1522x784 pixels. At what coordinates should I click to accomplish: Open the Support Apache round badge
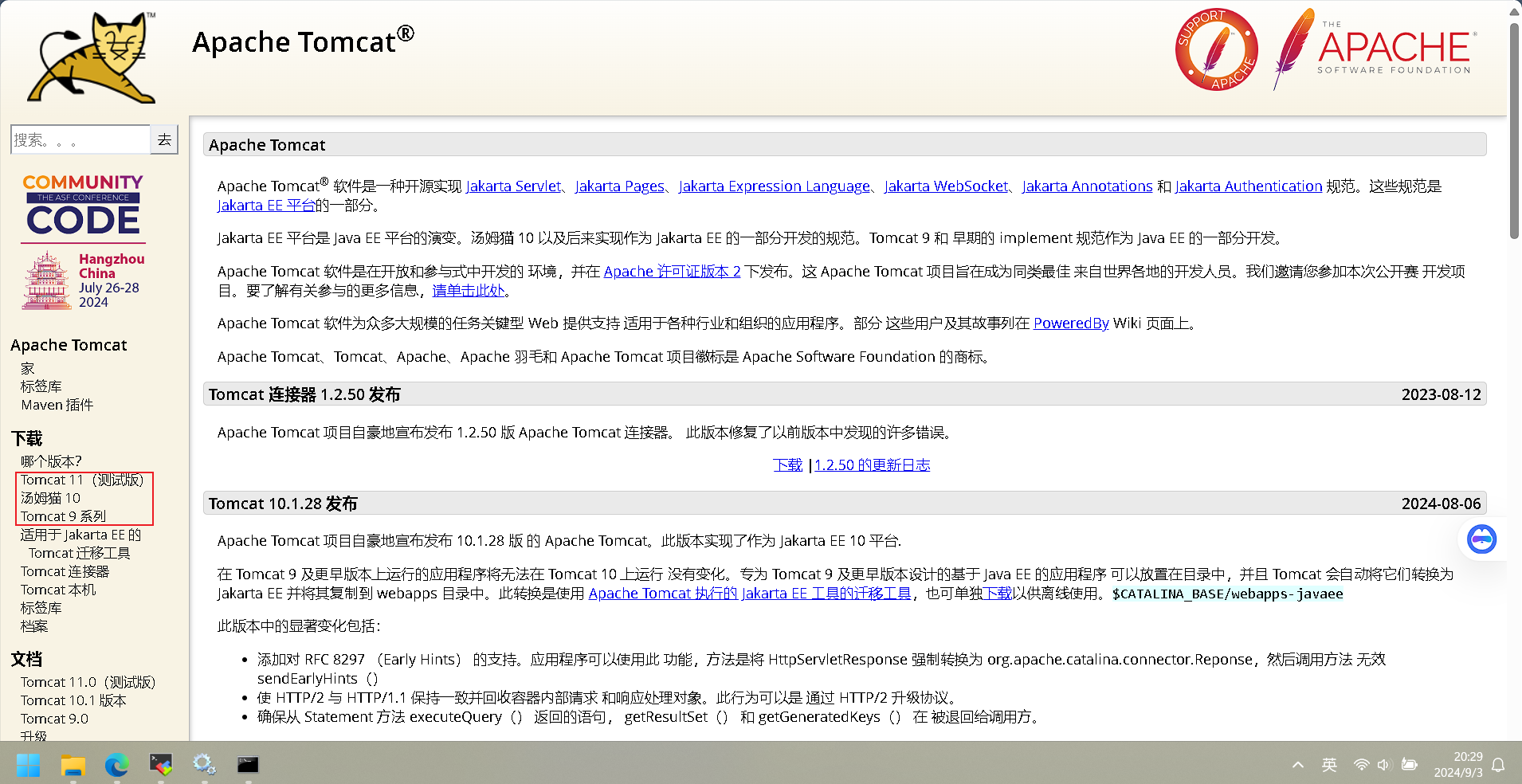pyautogui.click(x=1216, y=49)
